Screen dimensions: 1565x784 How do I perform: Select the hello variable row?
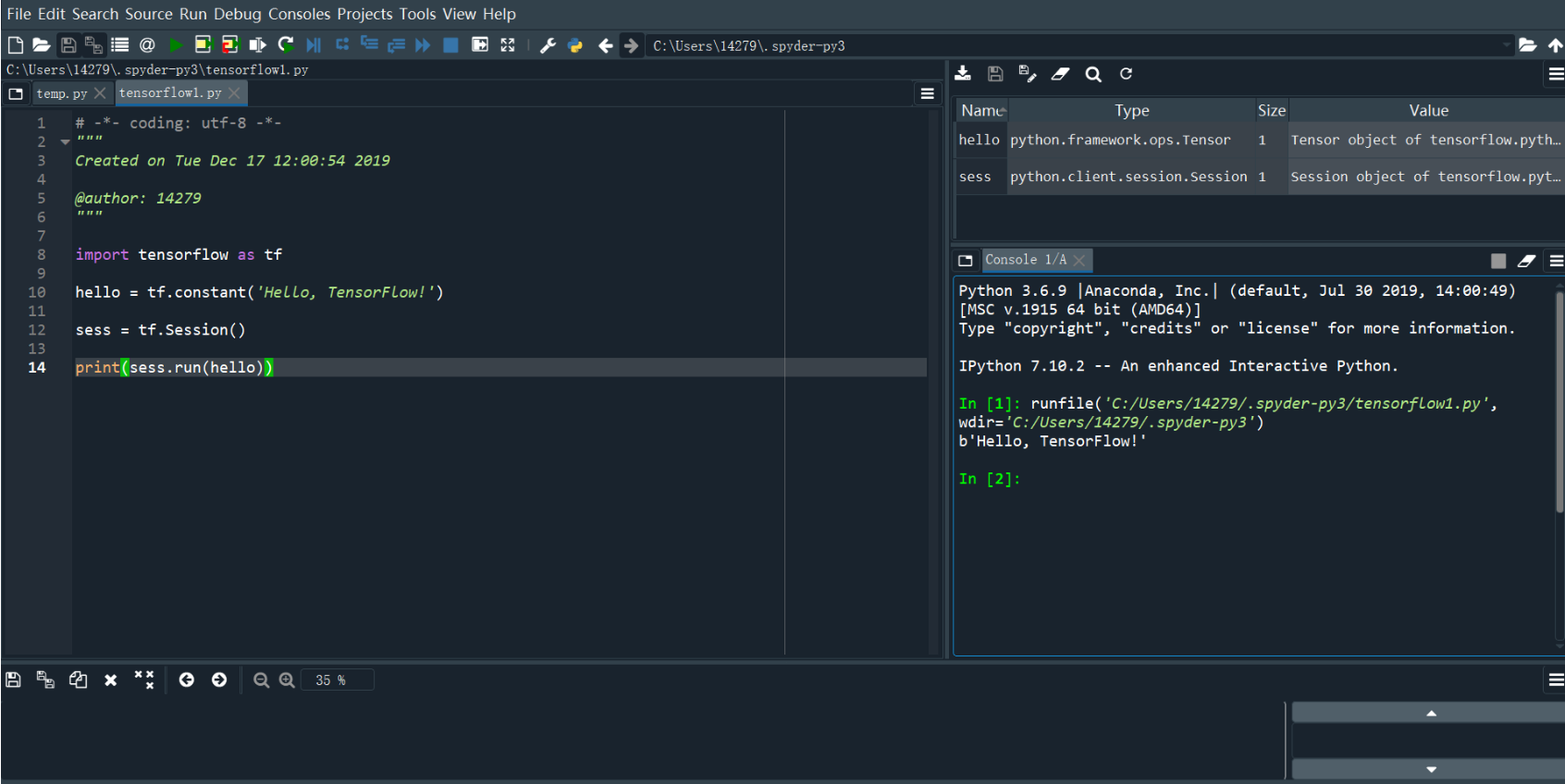tap(1260, 140)
